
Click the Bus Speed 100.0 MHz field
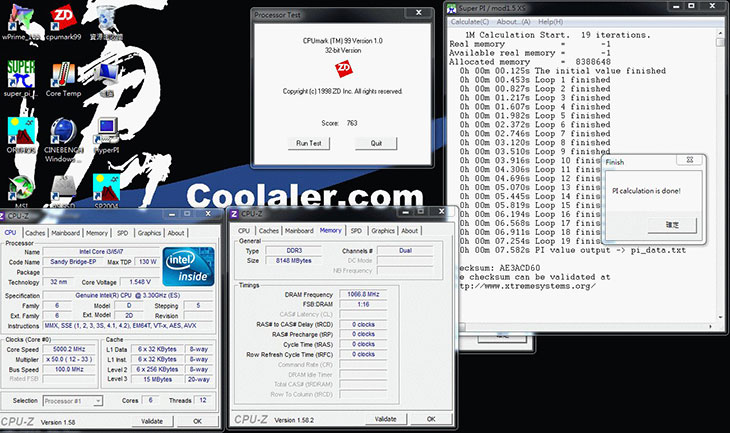click(x=69, y=369)
